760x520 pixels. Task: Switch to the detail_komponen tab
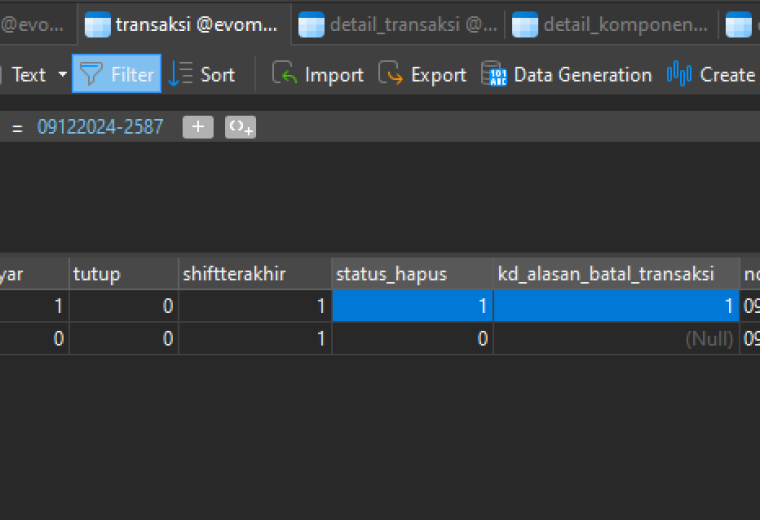(x=611, y=24)
